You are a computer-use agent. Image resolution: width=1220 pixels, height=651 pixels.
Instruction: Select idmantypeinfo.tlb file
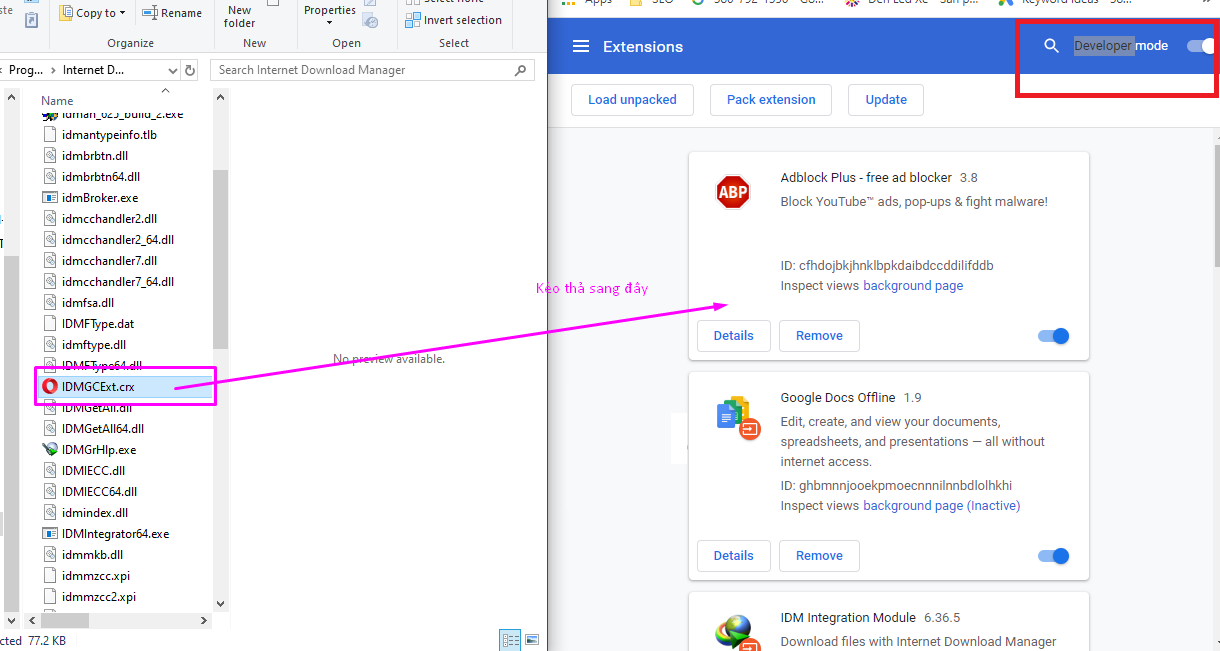(109, 135)
